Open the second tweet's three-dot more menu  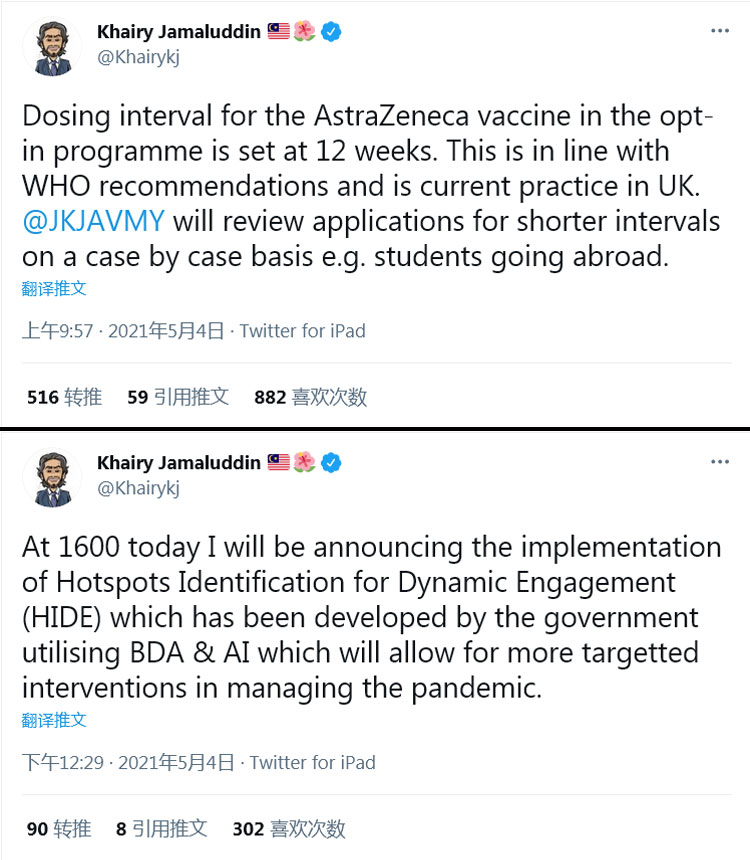[x=719, y=462]
